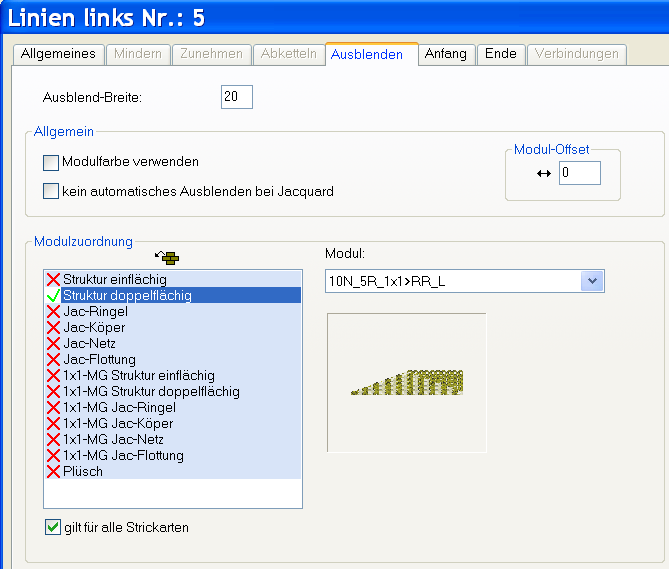
Task: Uncheck gilt für alle Strickarten
Action: point(53,527)
